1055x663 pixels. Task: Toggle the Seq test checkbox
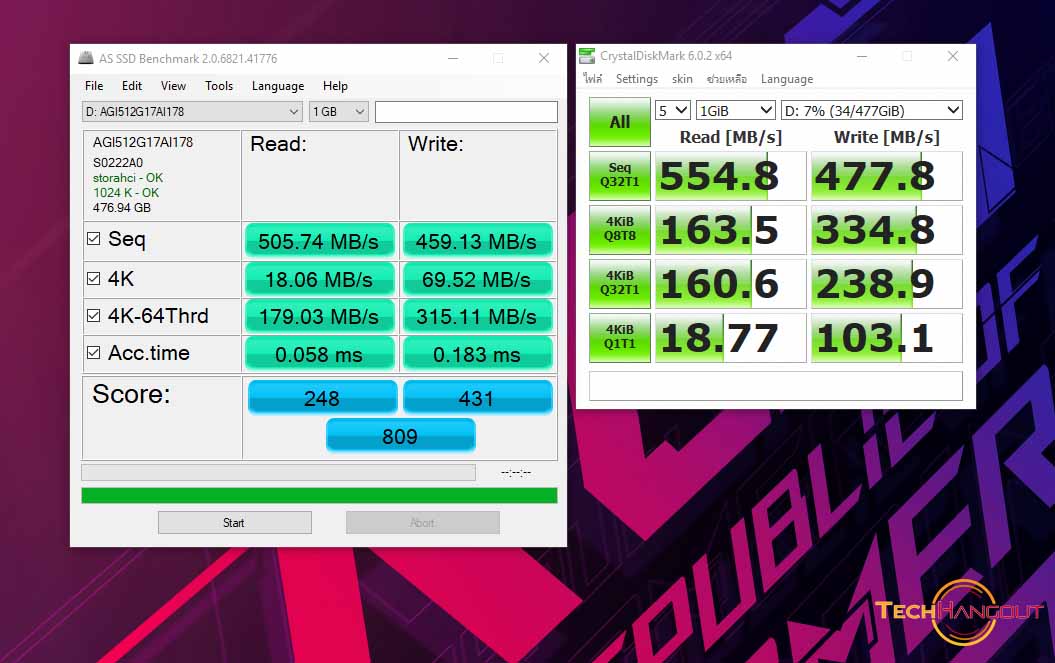coord(94,239)
